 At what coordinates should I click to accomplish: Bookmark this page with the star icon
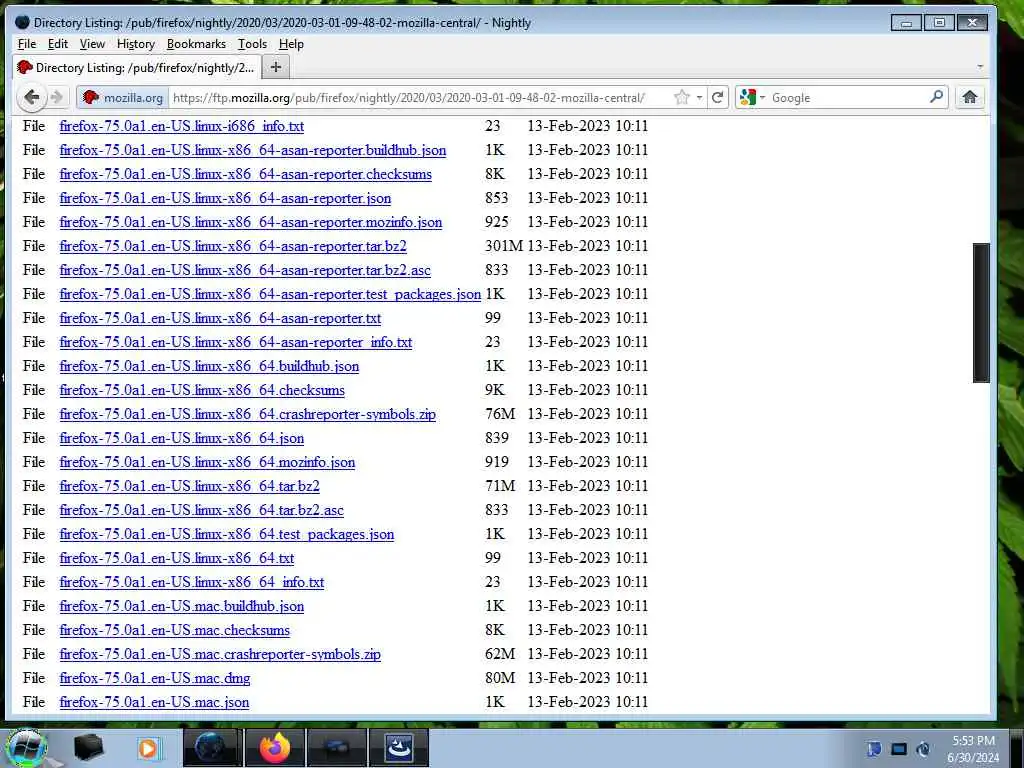681,97
